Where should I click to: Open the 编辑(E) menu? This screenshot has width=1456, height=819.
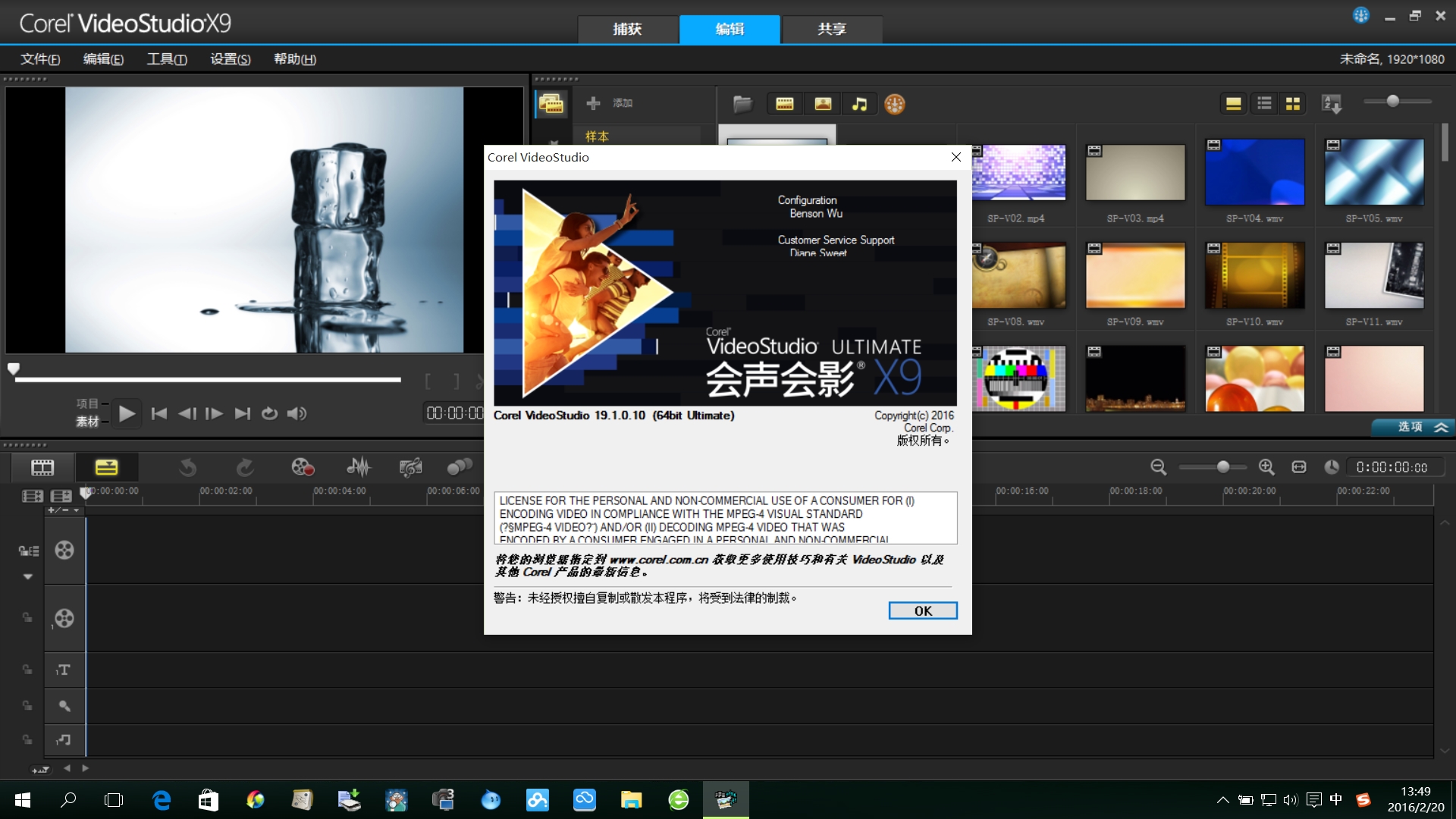point(103,59)
